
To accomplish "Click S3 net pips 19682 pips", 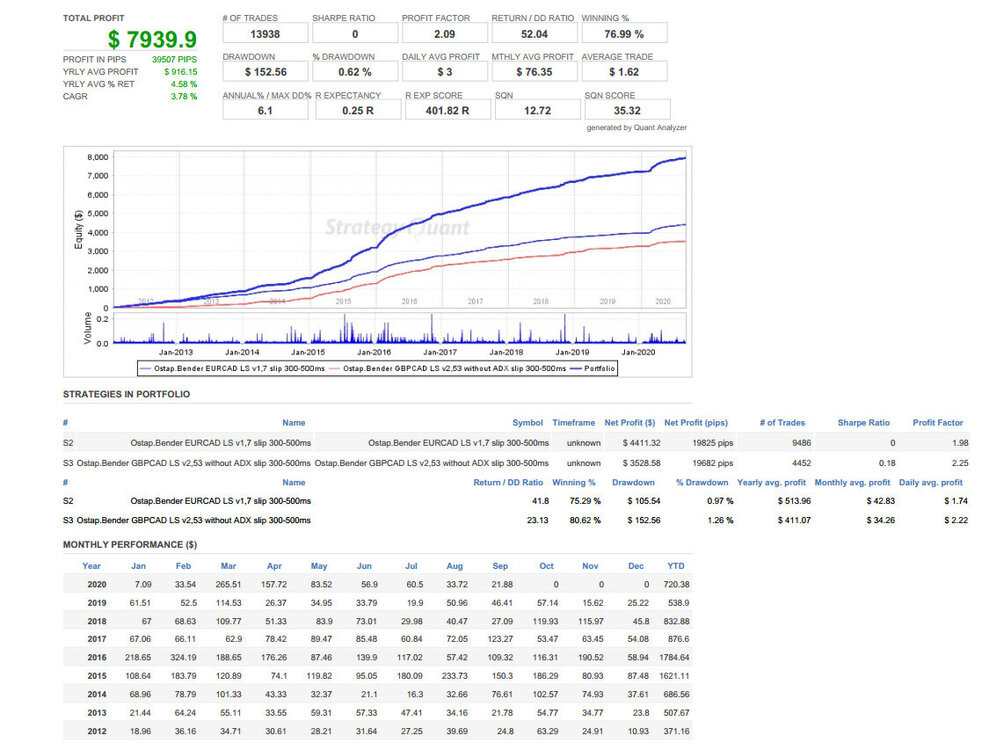I will pyautogui.click(x=713, y=463).
